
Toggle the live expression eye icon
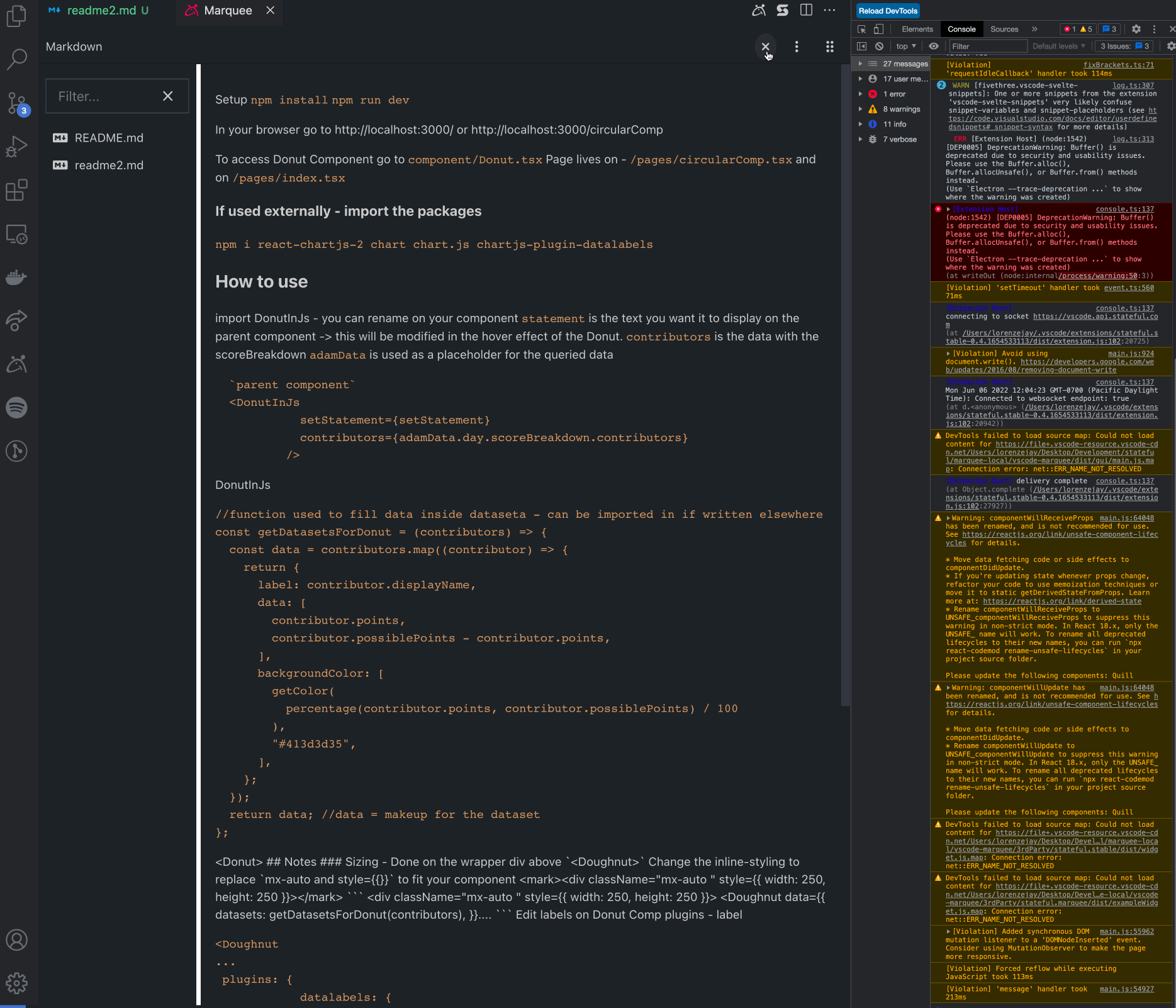934,46
